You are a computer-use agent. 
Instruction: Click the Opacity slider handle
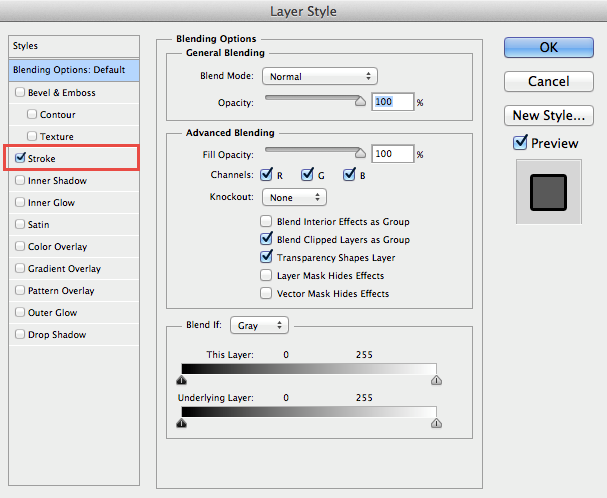click(360, 101)
